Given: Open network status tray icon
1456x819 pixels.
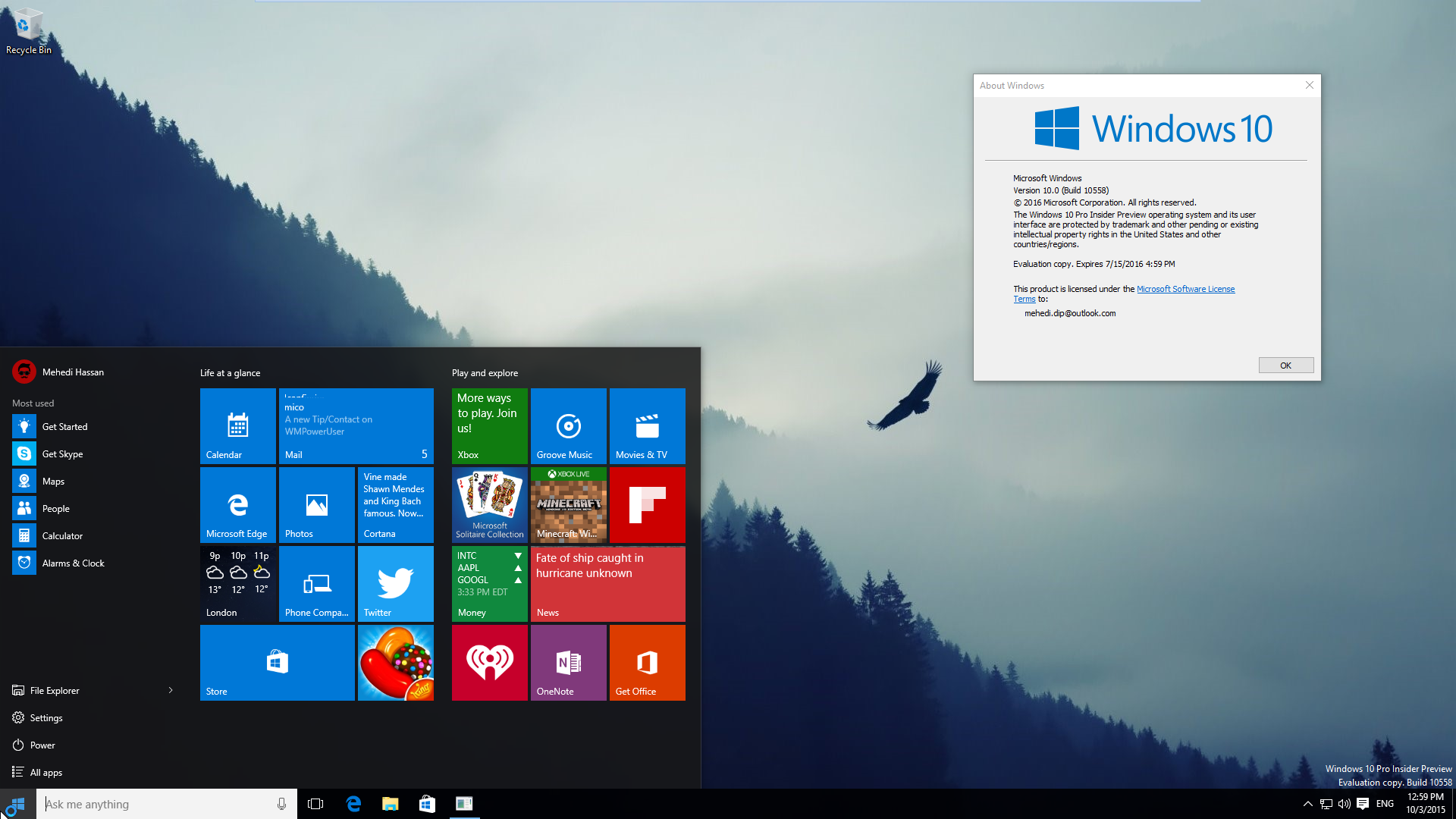Looking at the screenshot, I should [1326, 804].
